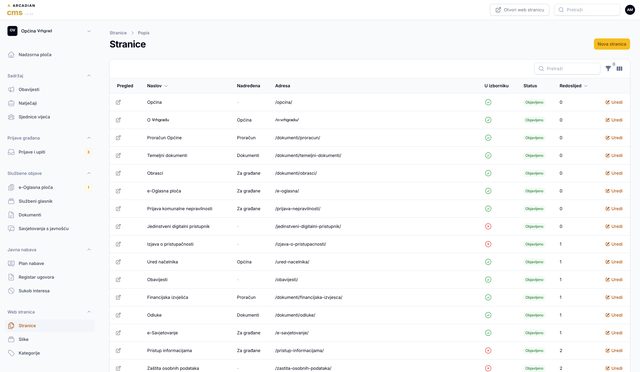The image size is (640, 372).
Task: Select Stranice in sidebar
Action: (x=49, y=326)
